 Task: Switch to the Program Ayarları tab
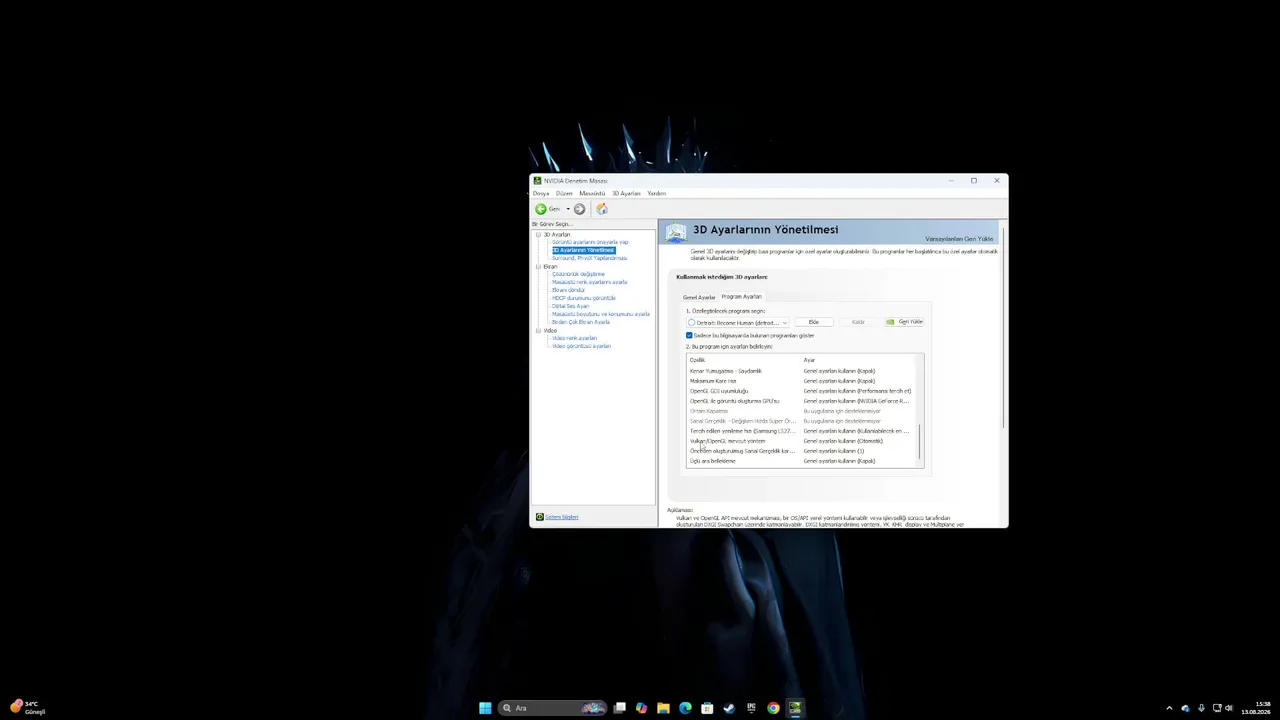741,296
